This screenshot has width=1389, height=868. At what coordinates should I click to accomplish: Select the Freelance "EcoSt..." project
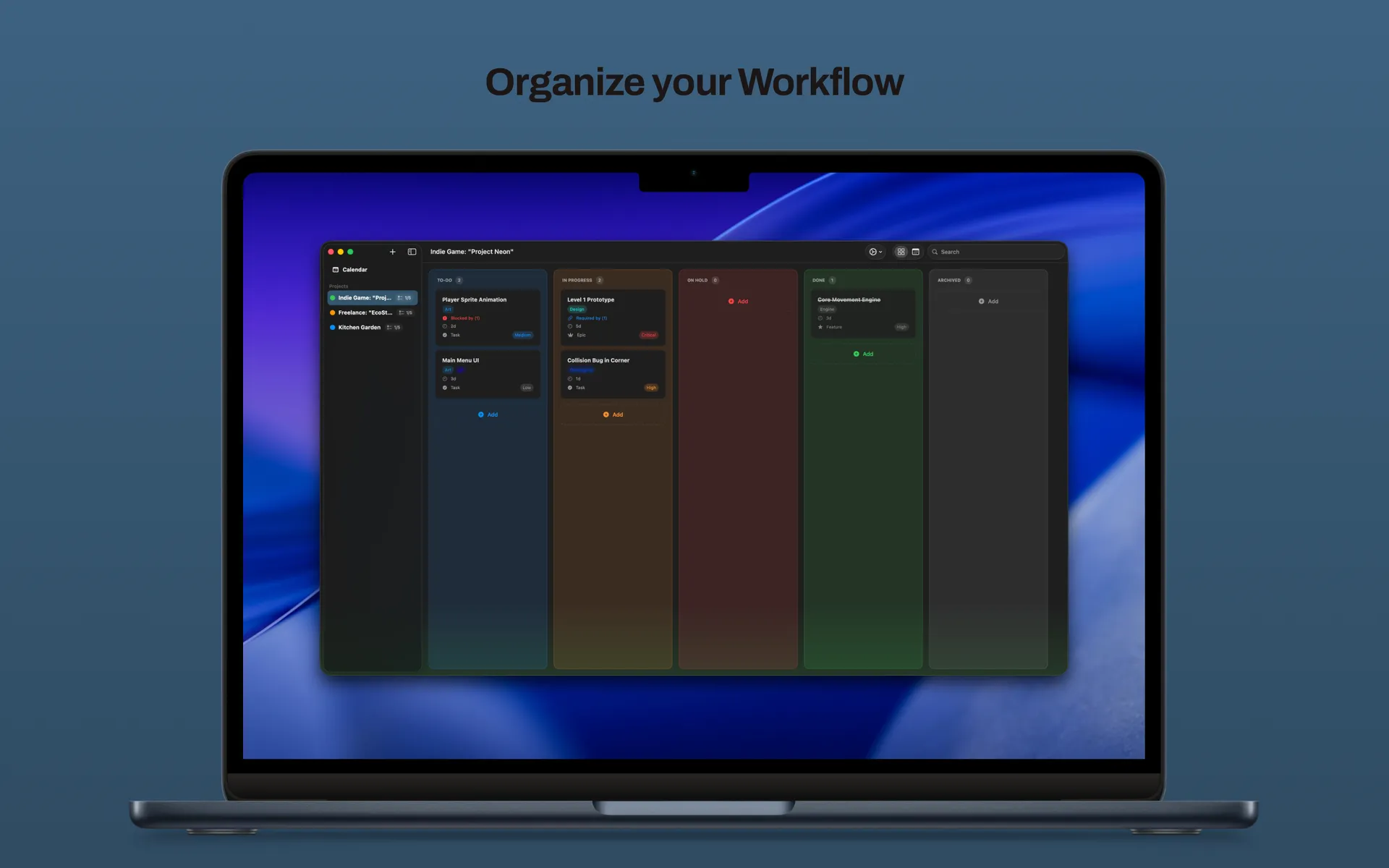(x=365, y=312)
